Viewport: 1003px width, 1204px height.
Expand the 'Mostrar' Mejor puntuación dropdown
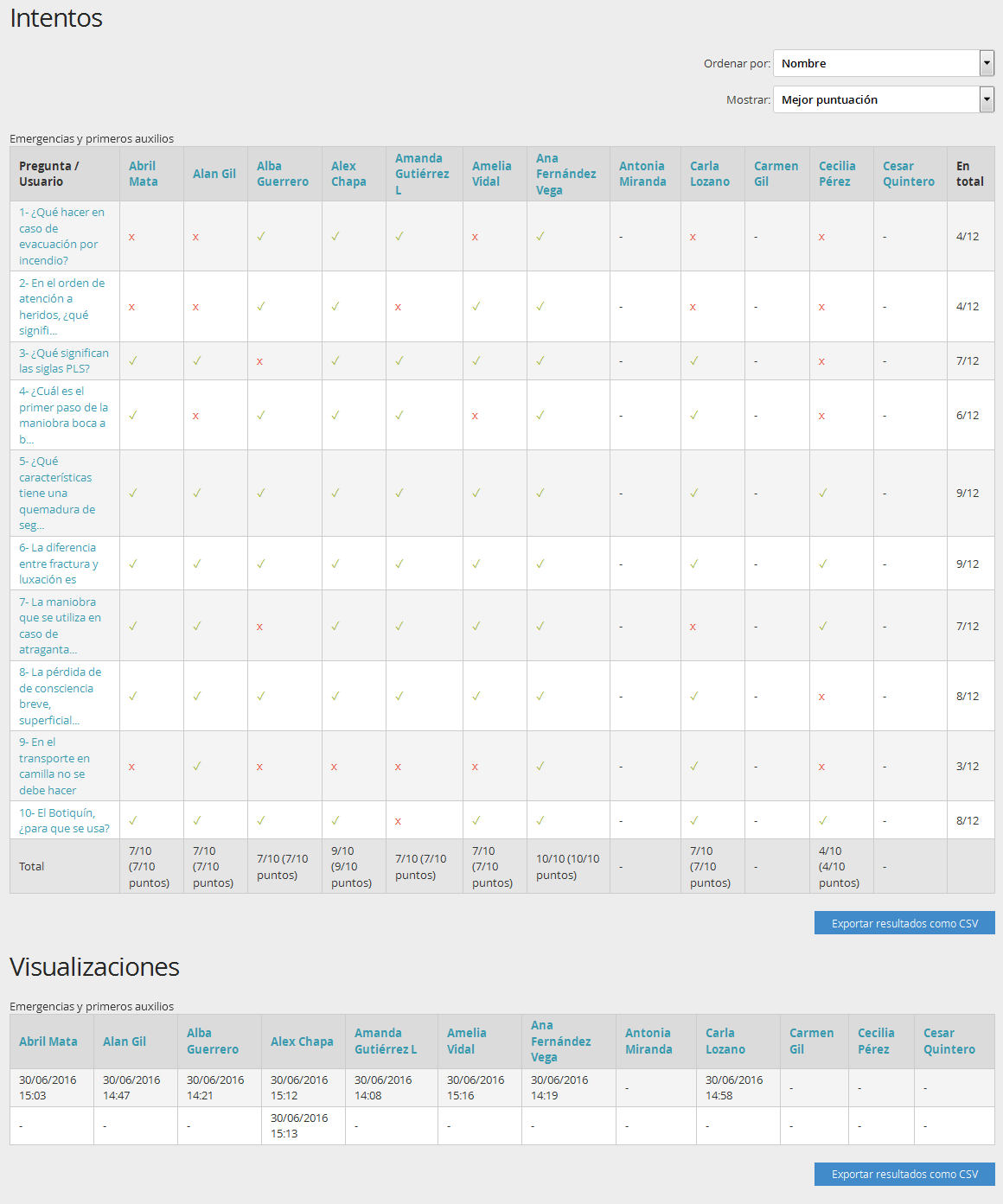coord(883,99)
